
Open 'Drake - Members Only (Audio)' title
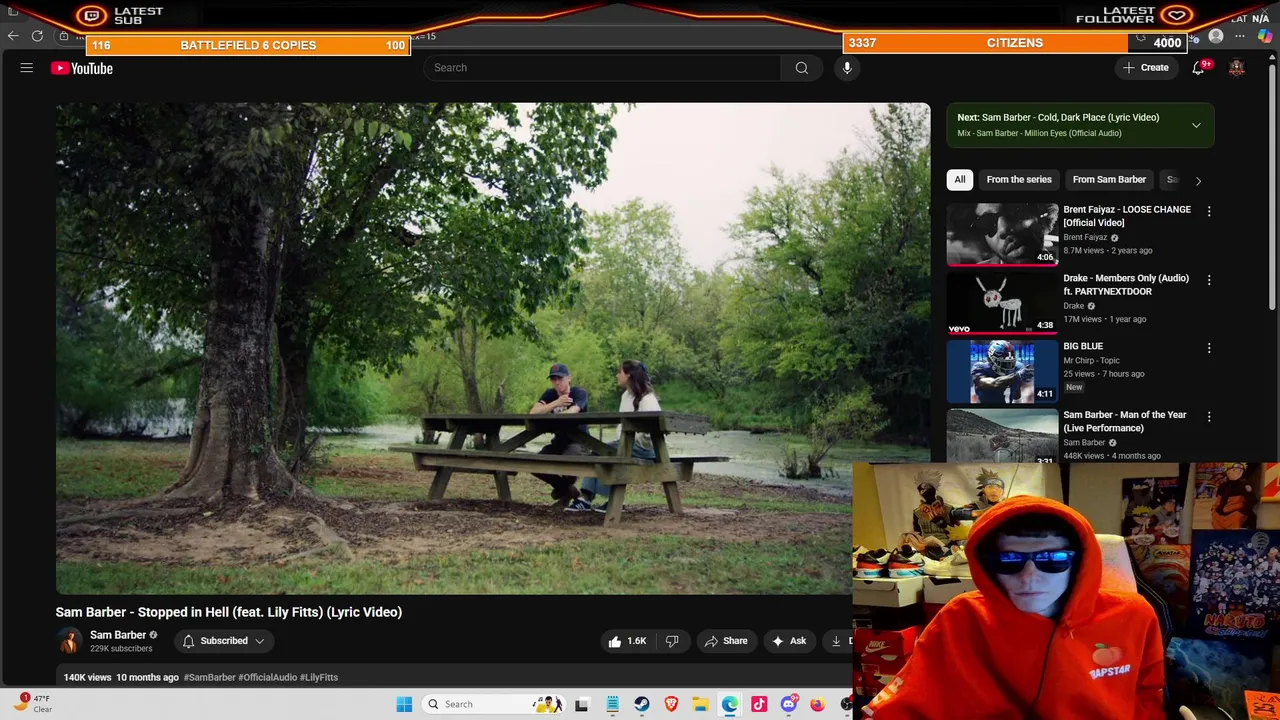[1126, 284]
